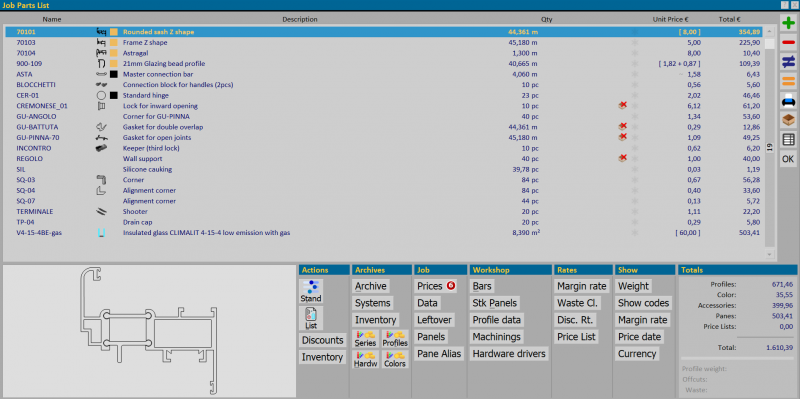Sort by the Qty column header
Image resolution: width=800 pixels, height=399 pixels.
tap(546, 19)
